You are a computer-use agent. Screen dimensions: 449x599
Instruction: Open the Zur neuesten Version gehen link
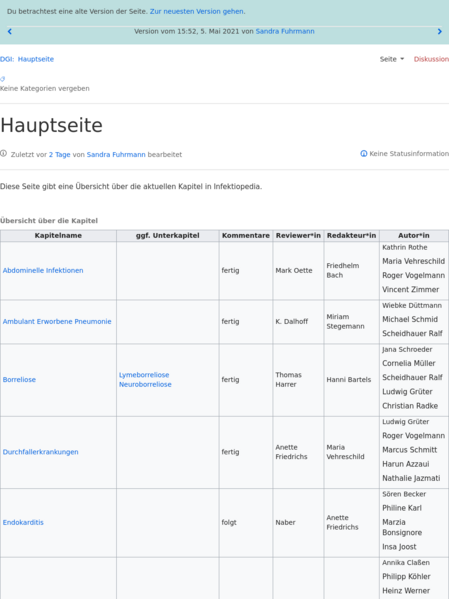click(x=196, y=11)
